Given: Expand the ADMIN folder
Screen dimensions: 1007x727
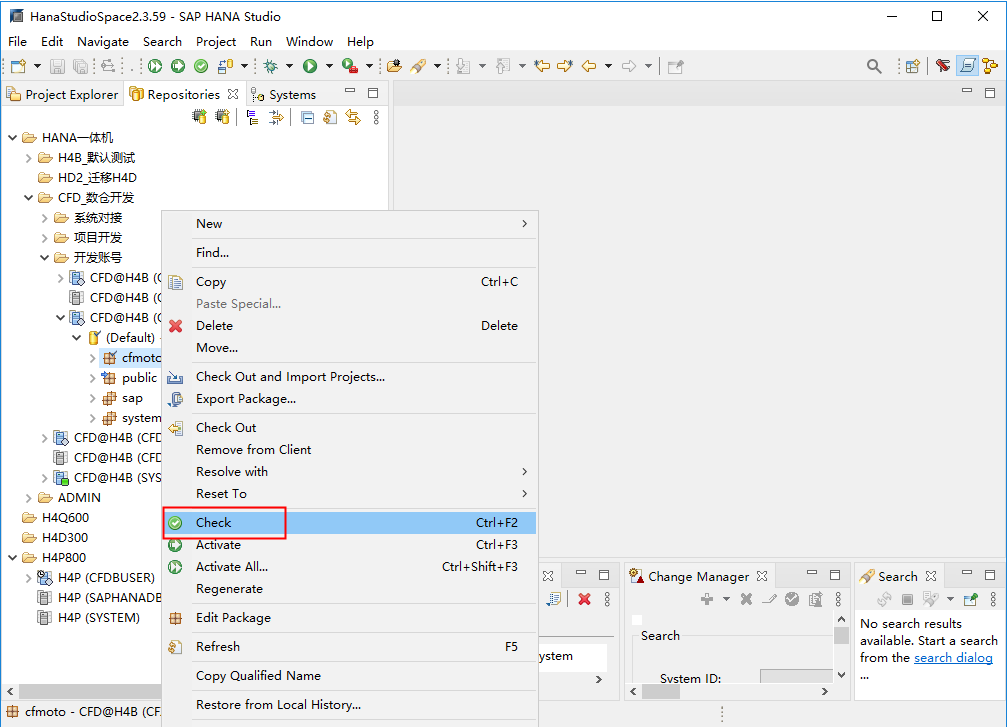Looking at the screenshot, I should pos(28,498).
